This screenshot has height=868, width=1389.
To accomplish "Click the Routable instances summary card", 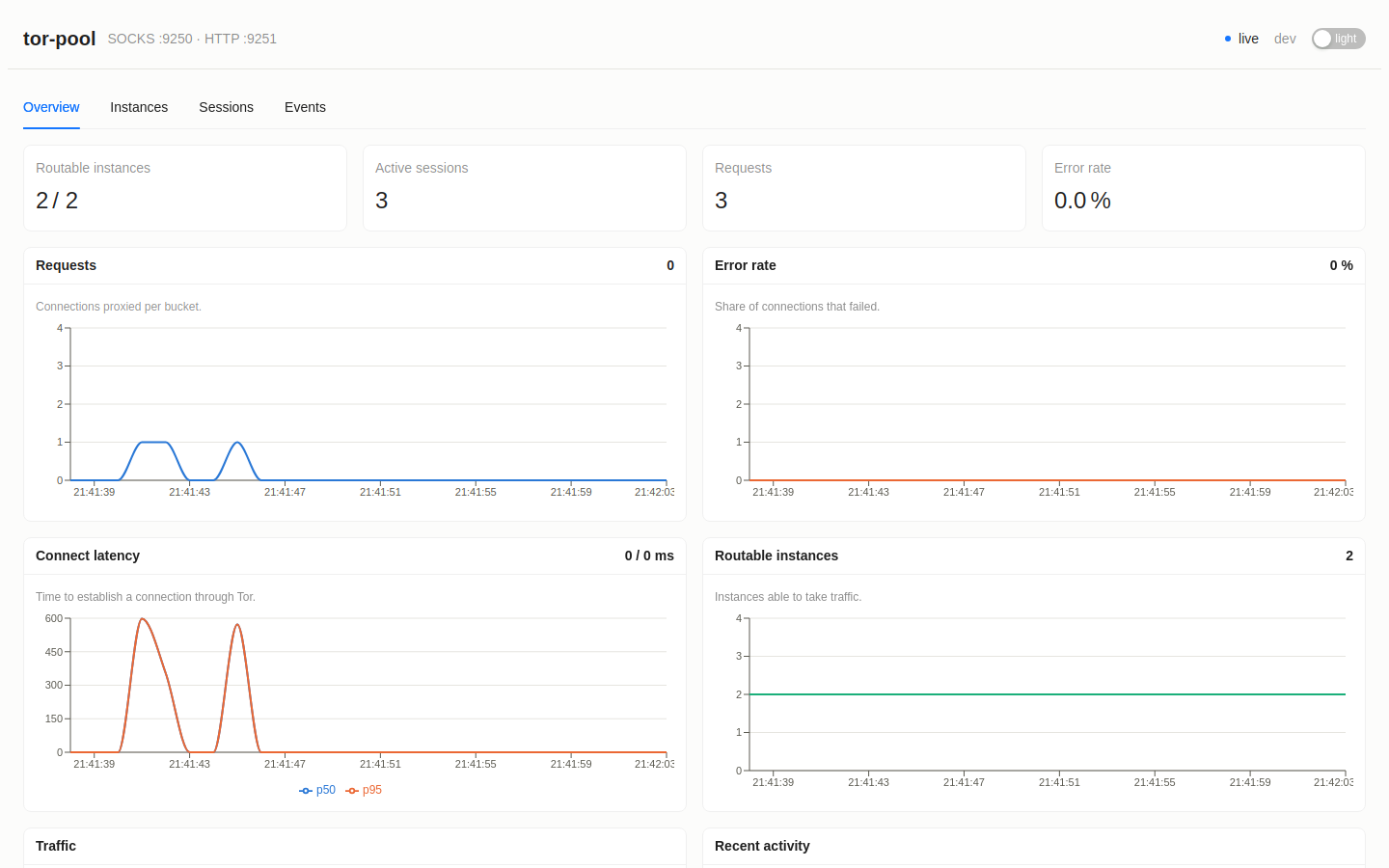I will coord(185,188).
